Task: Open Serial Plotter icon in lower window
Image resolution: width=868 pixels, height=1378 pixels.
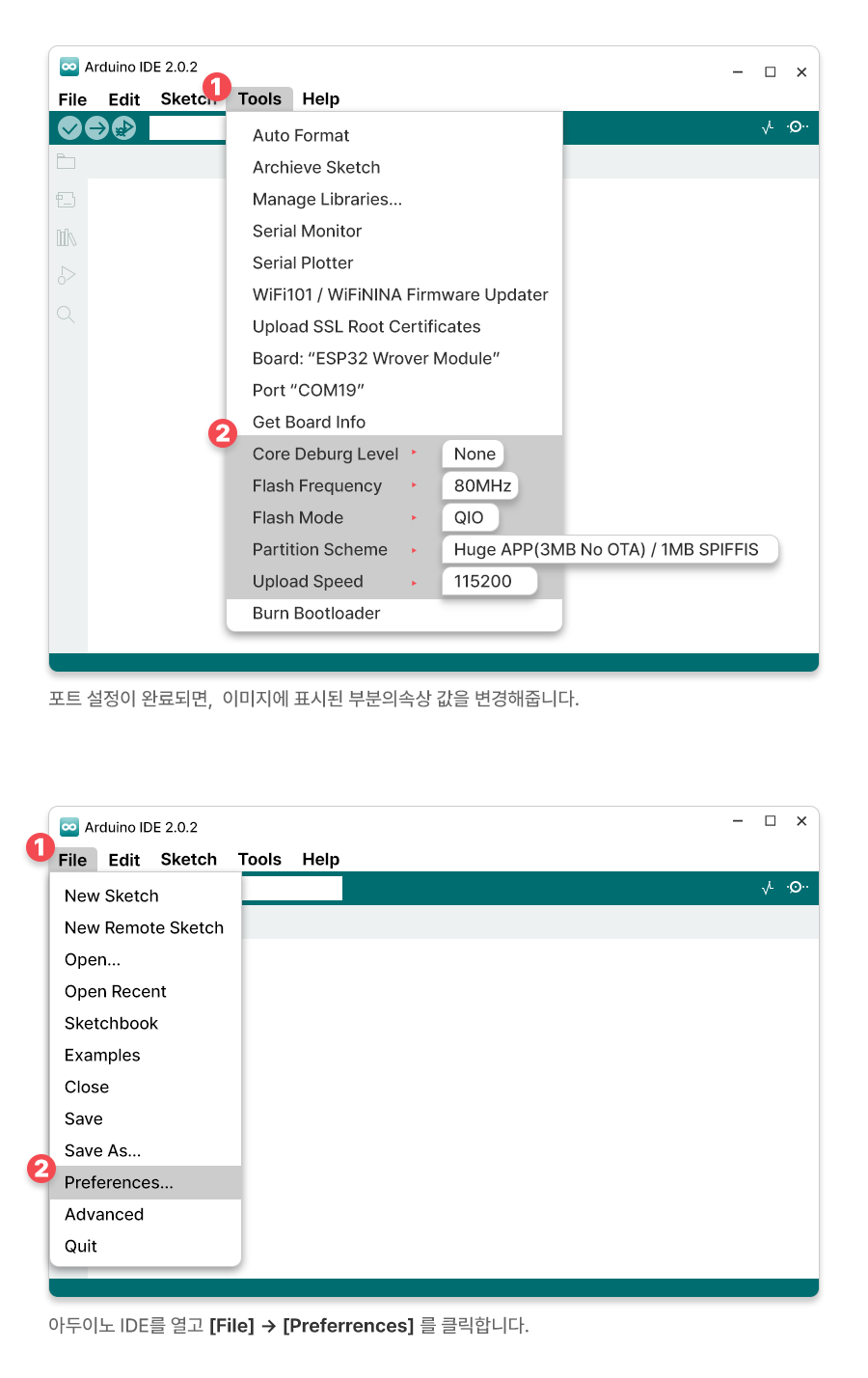Action: [x=768, y=888]
